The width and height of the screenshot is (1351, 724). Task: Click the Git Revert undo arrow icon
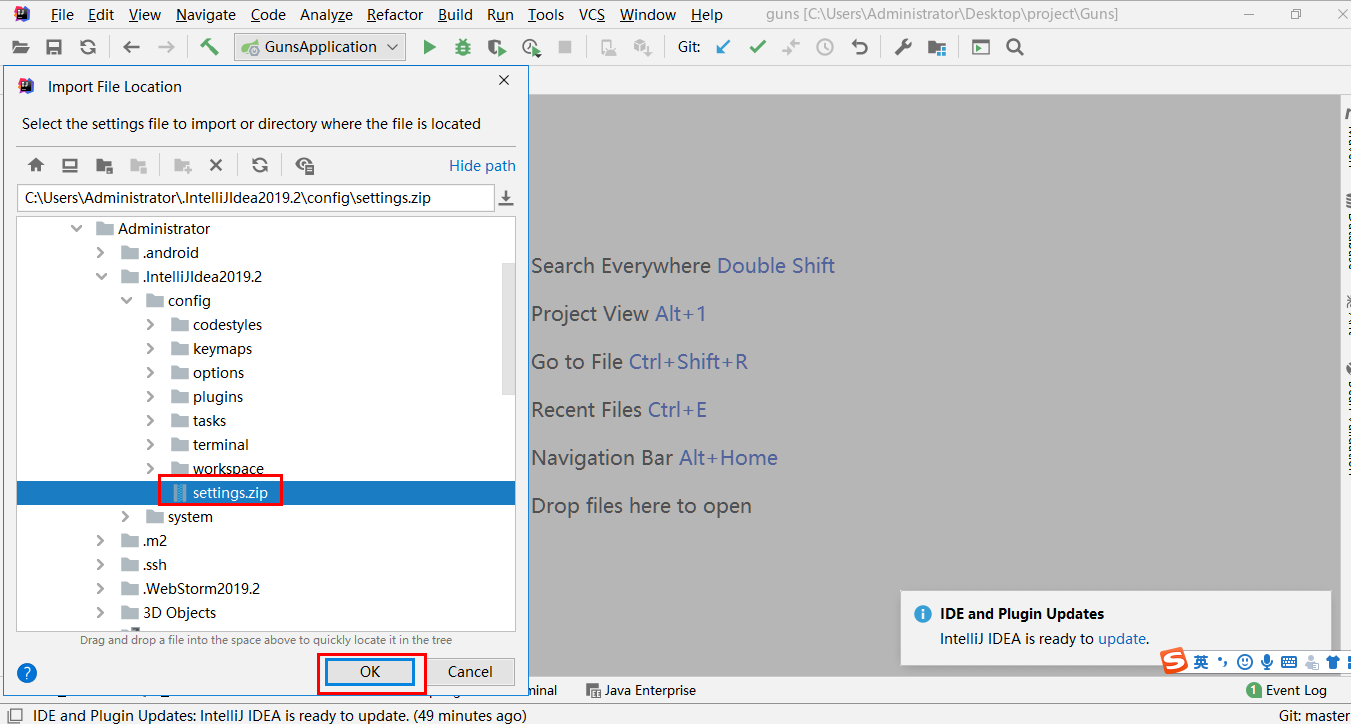pos(859,47)
